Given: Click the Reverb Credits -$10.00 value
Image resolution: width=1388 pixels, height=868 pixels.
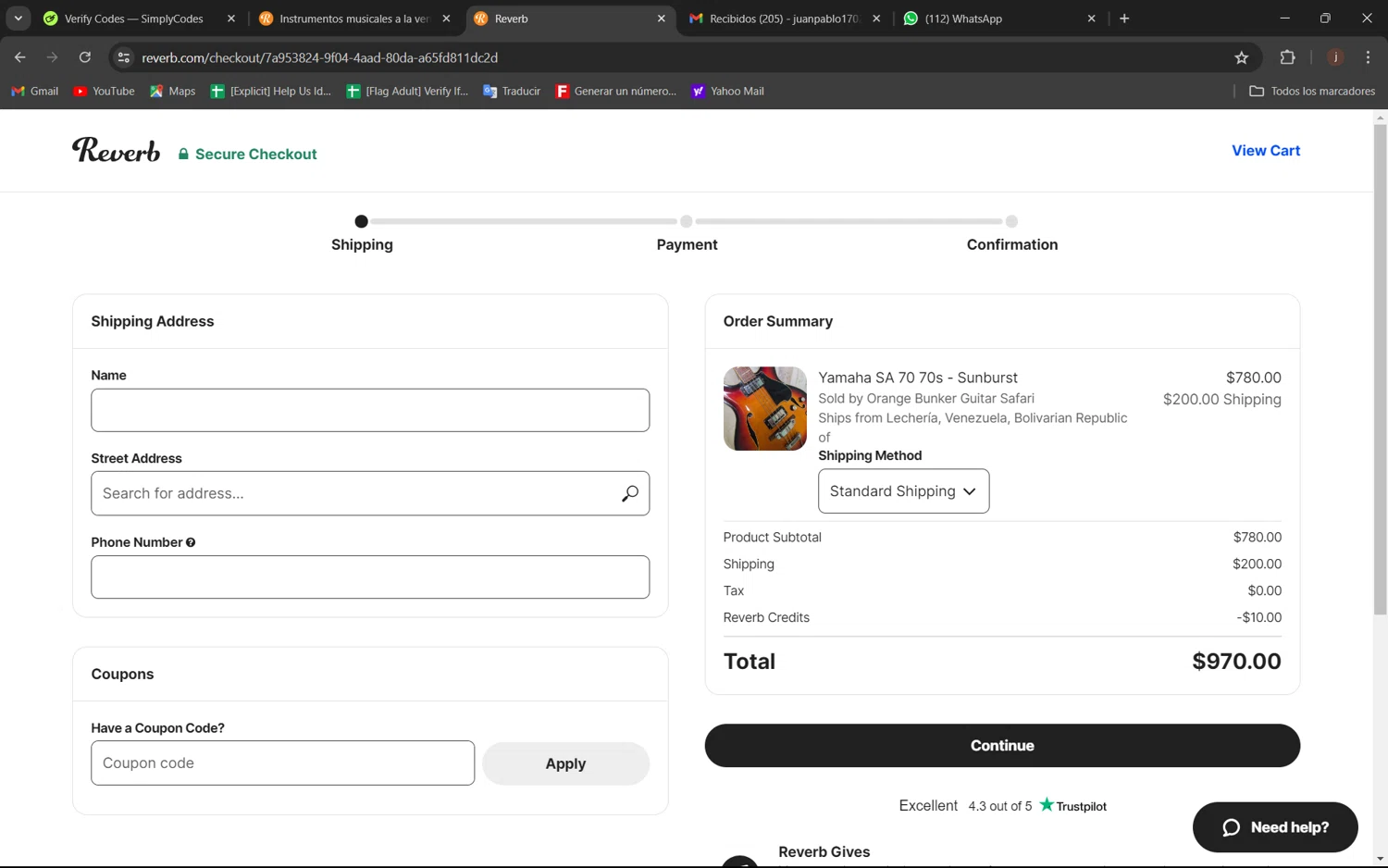Looking at the screenshot, I should [x=1258, y=617].
